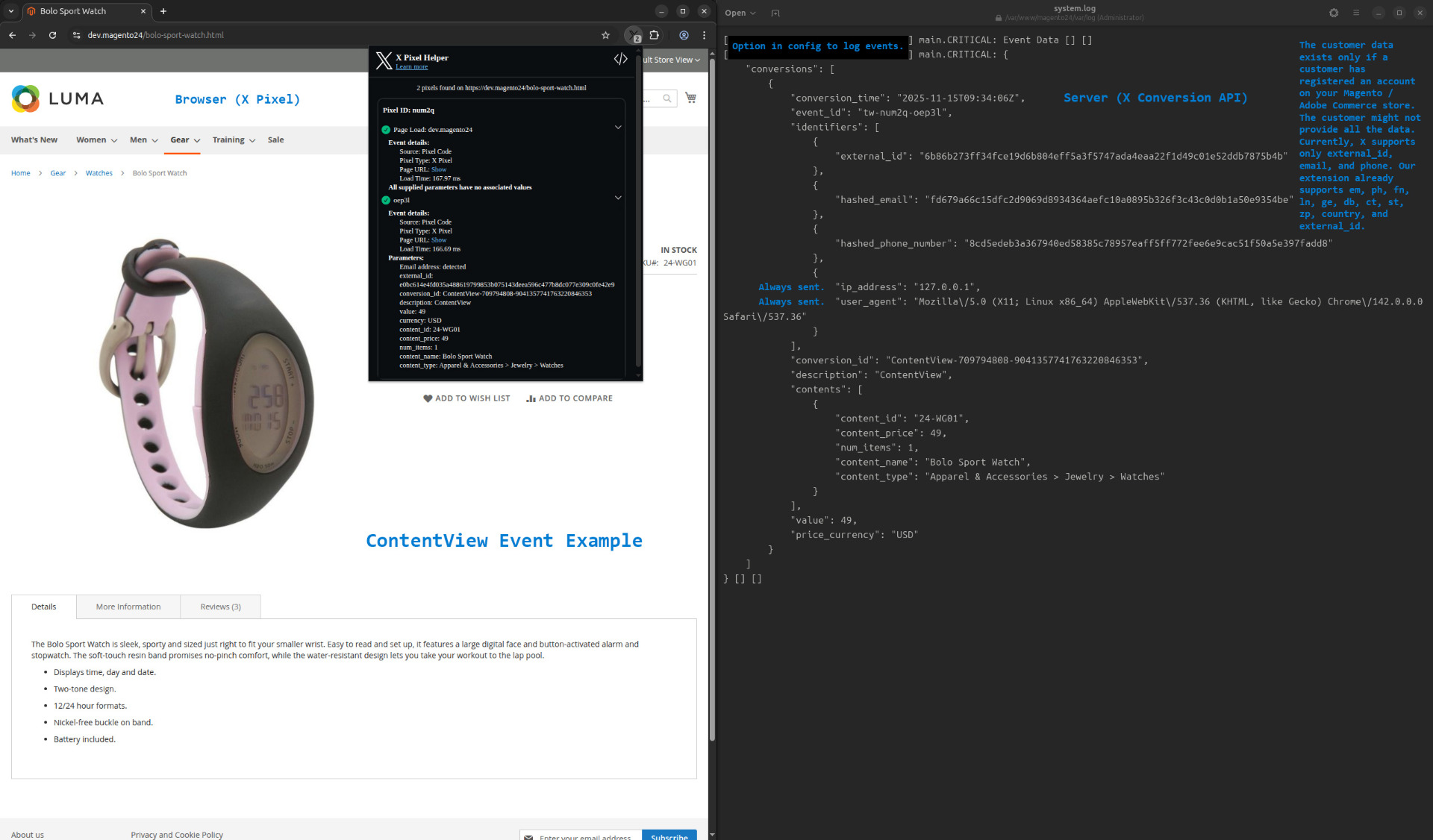Screen dimensions: 1433x840
Task: Click the store search magnifier icon
Action: point(667,98)
